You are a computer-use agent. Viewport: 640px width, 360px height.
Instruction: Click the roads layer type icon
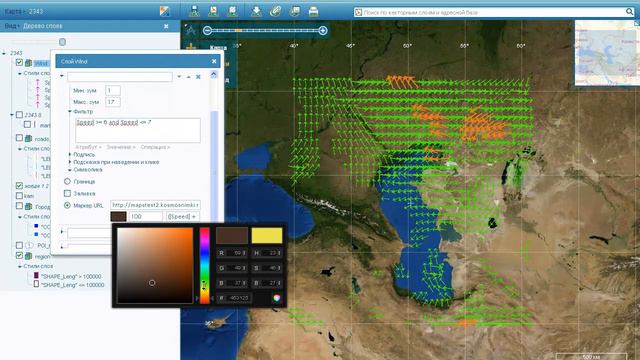click(x=29, y=139)
